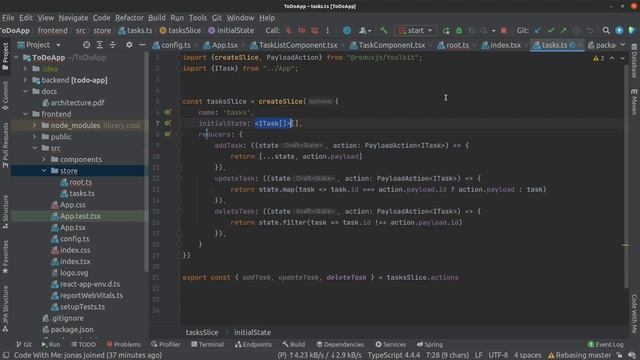This screenshot has height=360, width=640.
Task: Click the UTF-8 encoding status item
Action: pyautogui.click(x=498, y=355)
